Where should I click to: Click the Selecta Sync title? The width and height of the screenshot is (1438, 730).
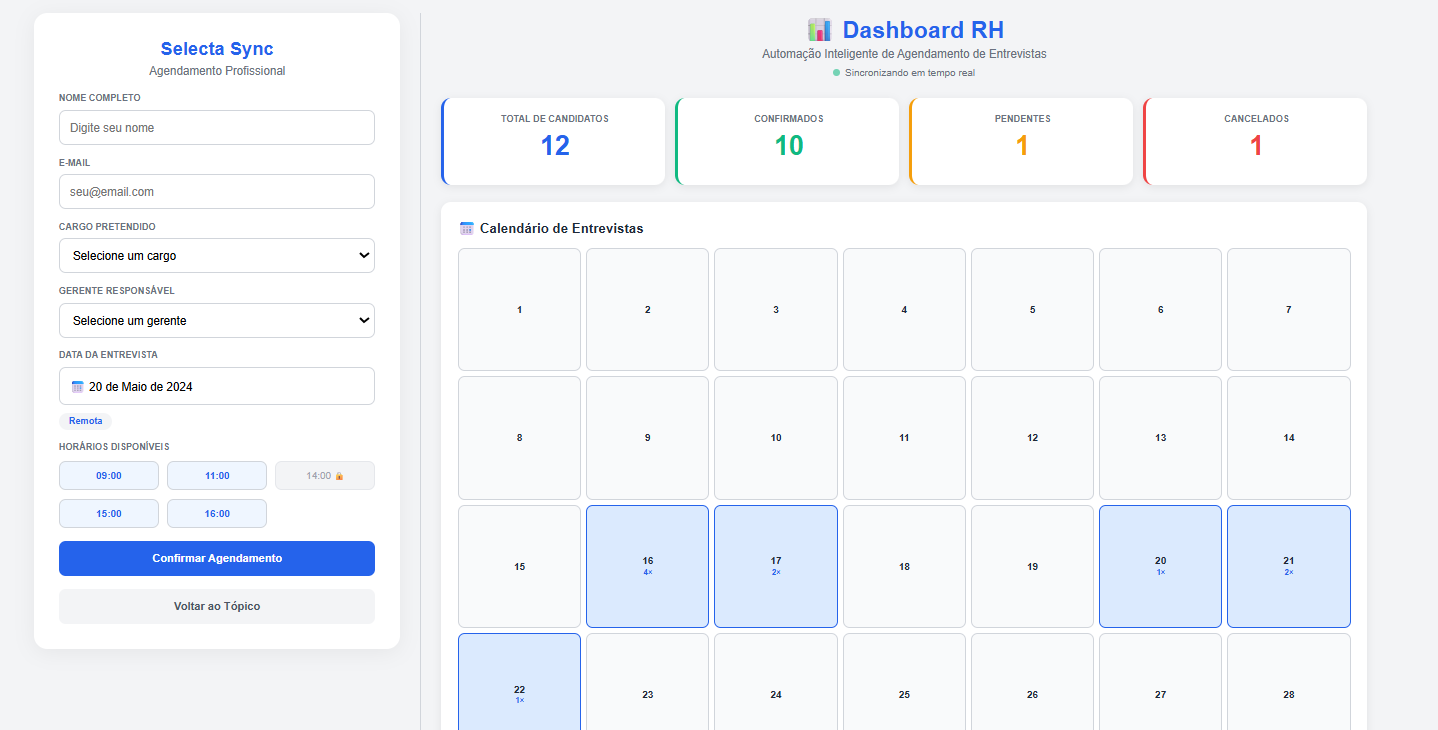coord(217,49)
